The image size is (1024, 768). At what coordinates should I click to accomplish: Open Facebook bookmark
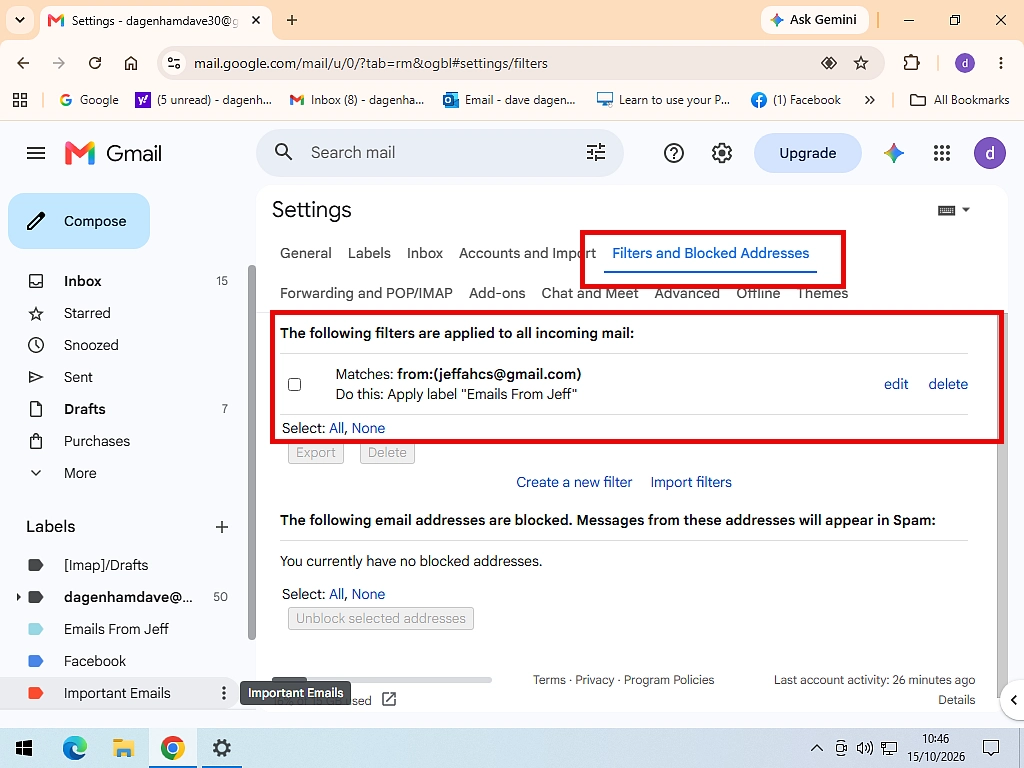[x=795, y=100]
